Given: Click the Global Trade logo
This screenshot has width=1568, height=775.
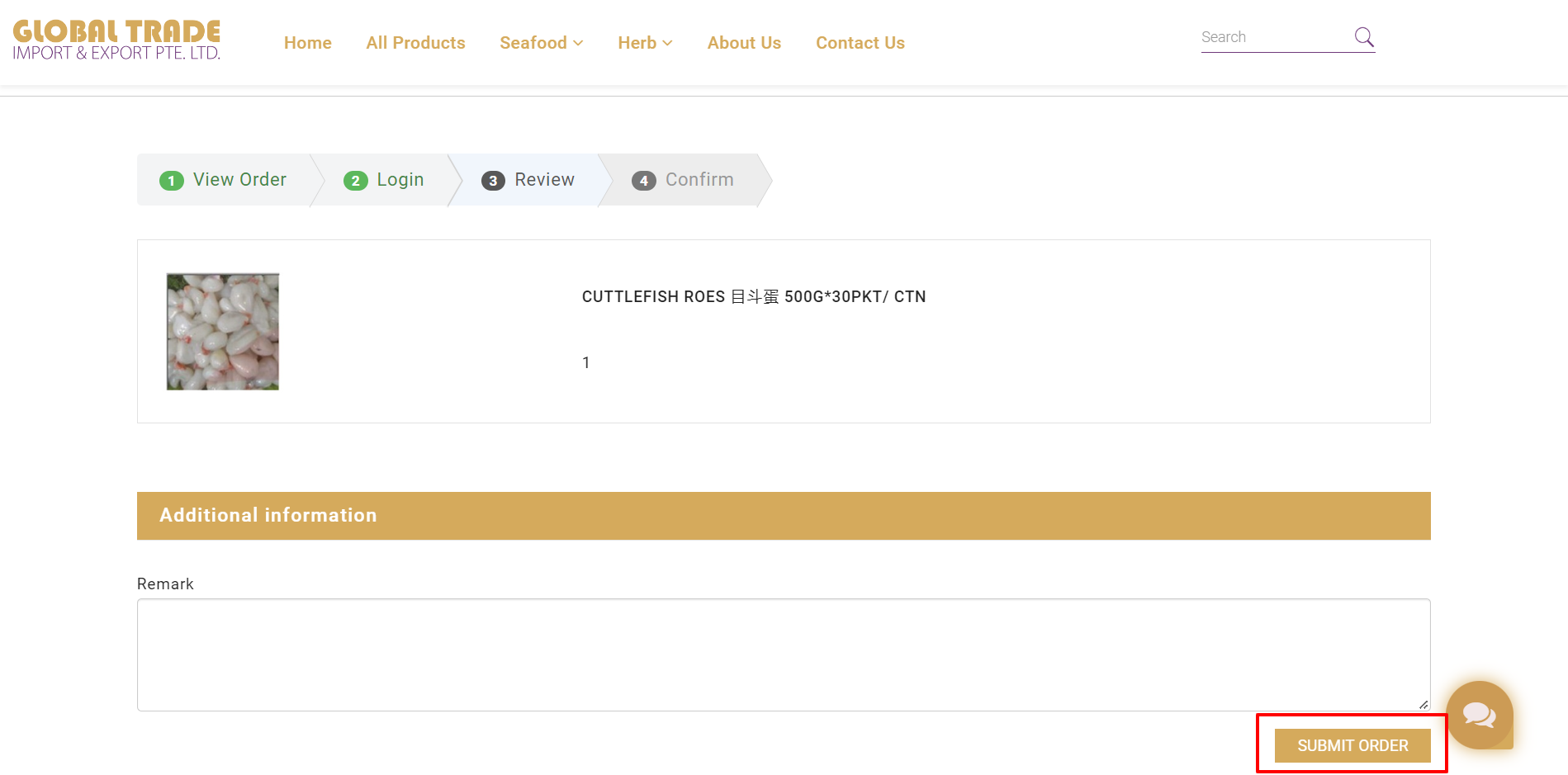Looking at the screenshot, I should point(116,41).
